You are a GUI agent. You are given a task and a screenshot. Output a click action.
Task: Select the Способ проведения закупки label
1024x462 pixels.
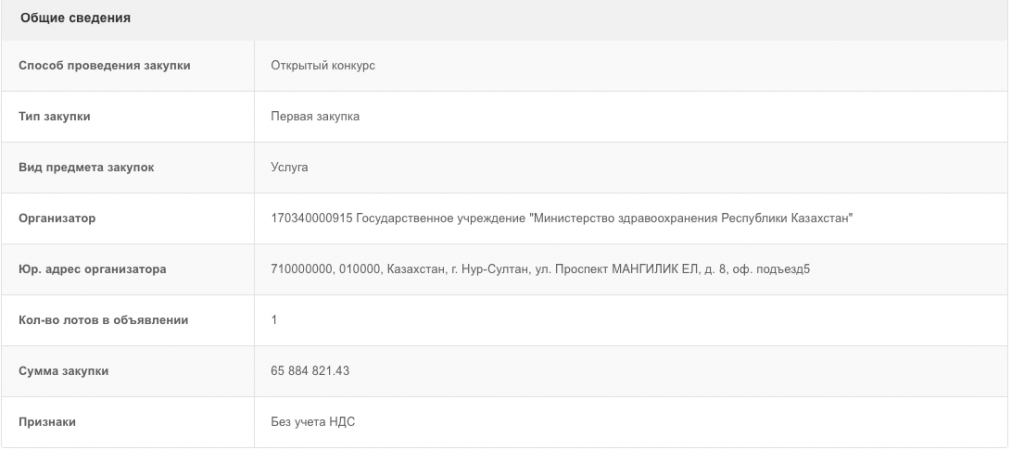pos(104,65)
